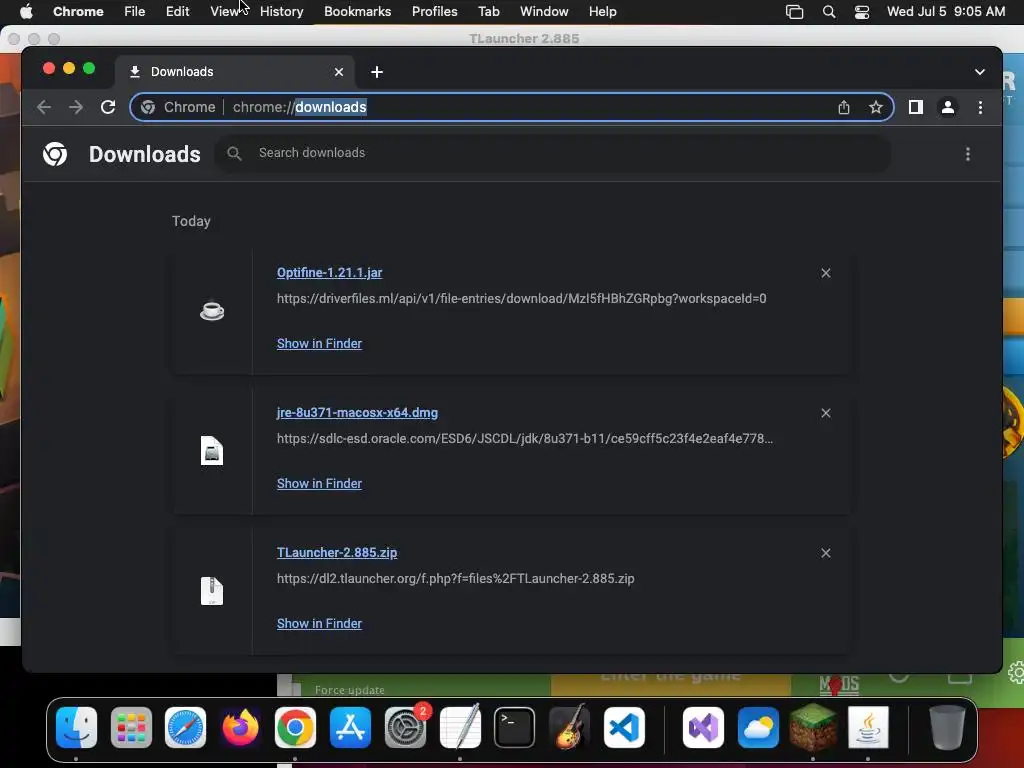Screen dimensions: 1024x768
Task: Click the TLauncher zip file icon
Action: (212, 591)
